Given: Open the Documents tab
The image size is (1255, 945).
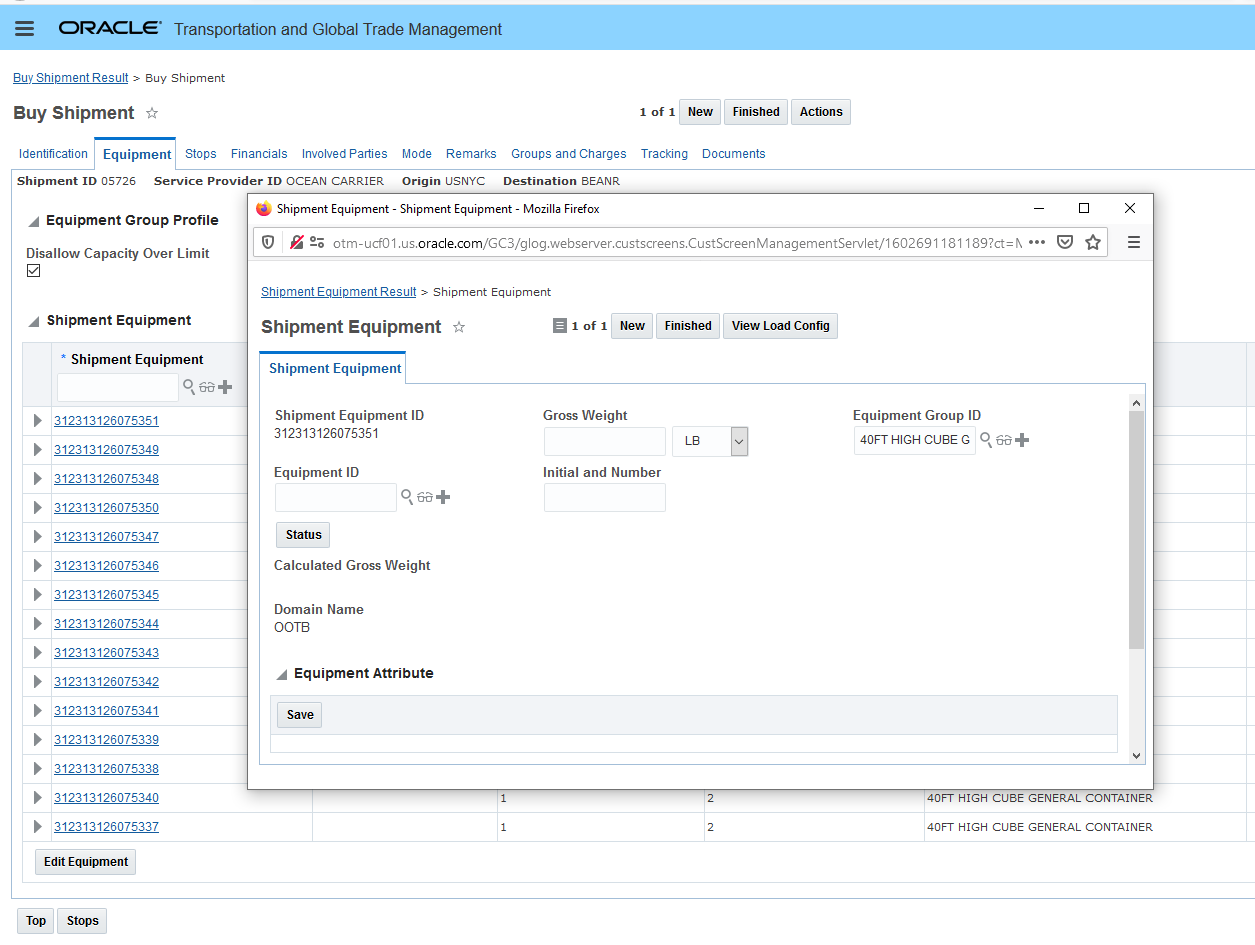Looking at the screenshot, I should pos(734,154).
